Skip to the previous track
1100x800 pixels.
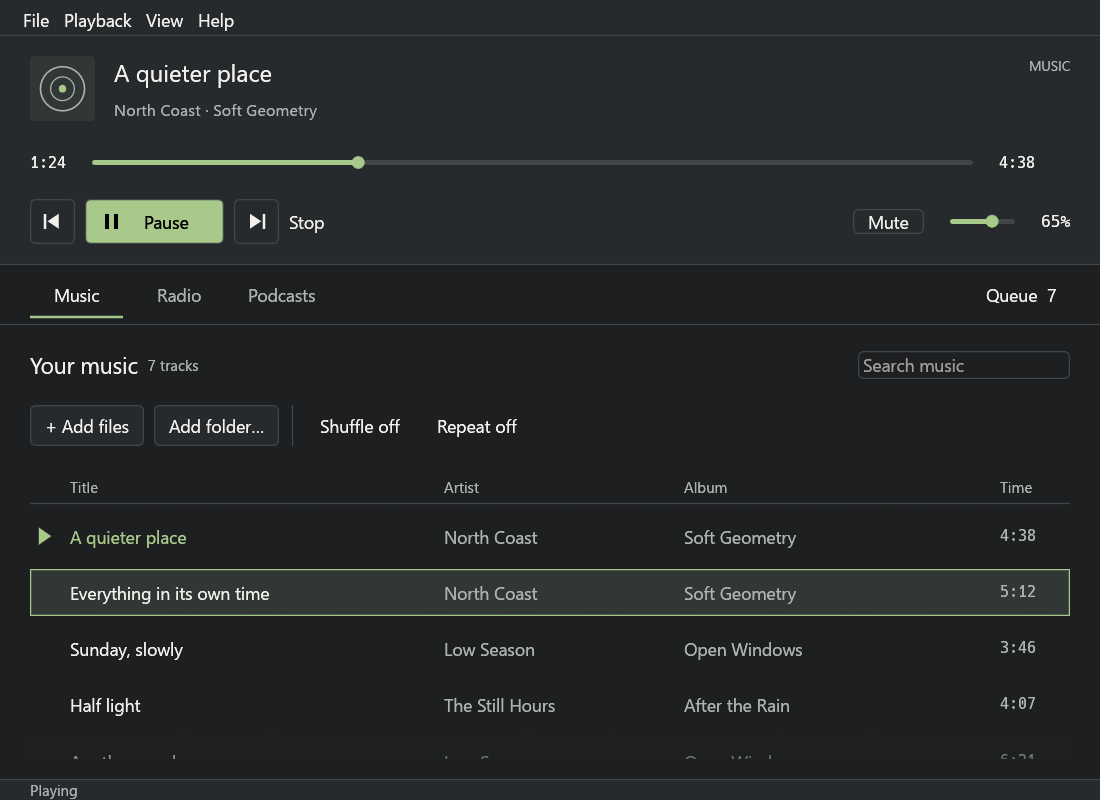click(52, 222)
